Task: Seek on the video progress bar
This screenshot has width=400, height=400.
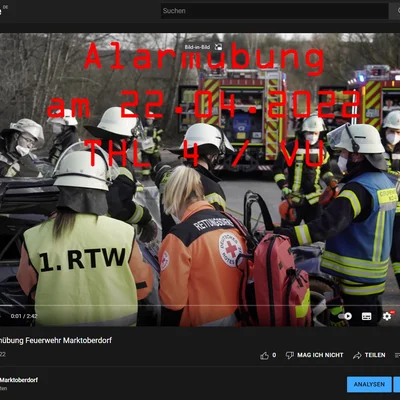Action: click(200, 305)
